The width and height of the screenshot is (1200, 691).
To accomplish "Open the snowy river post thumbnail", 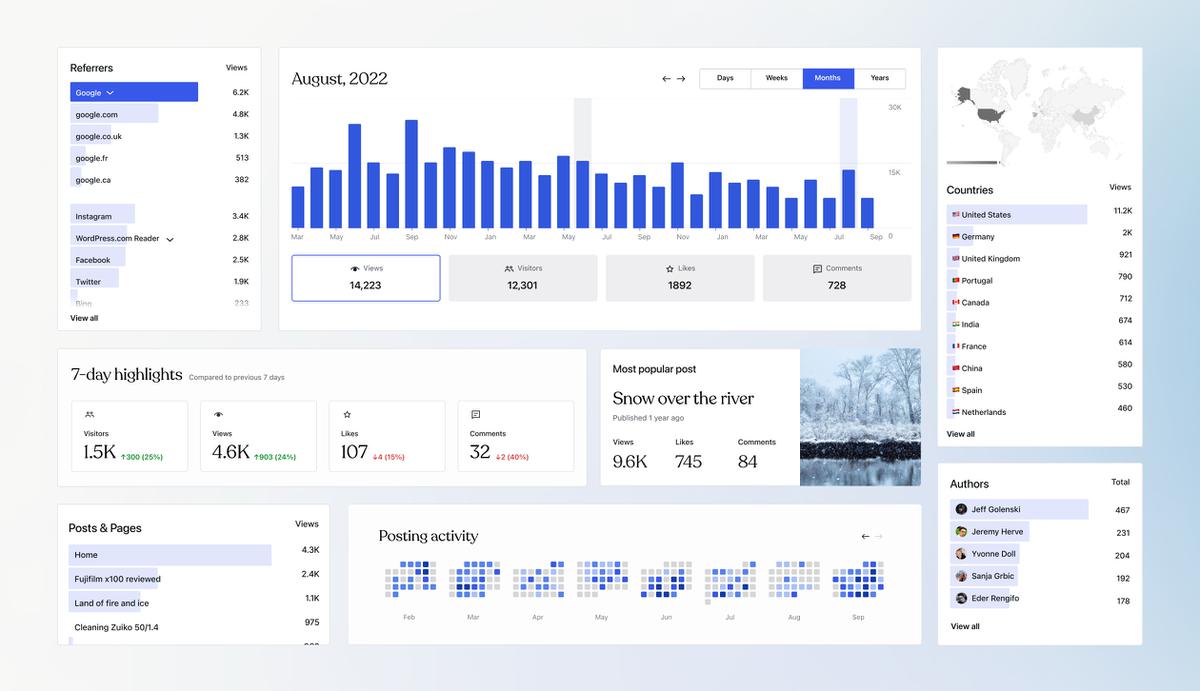I will 860,417.
